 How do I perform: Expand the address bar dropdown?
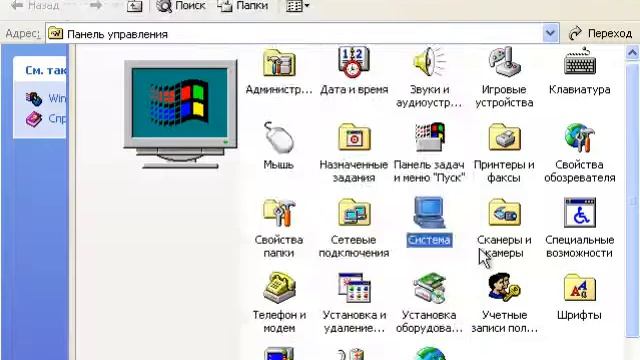coord(551,33)
